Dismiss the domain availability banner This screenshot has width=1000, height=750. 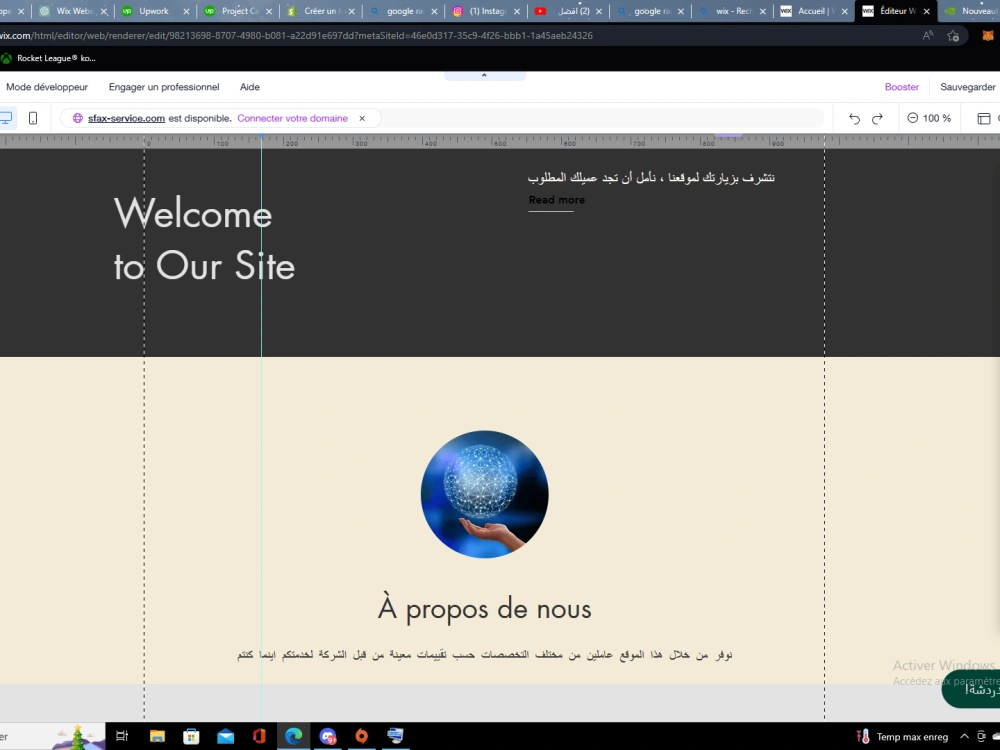pyautogui.click(x=362, y=118)
